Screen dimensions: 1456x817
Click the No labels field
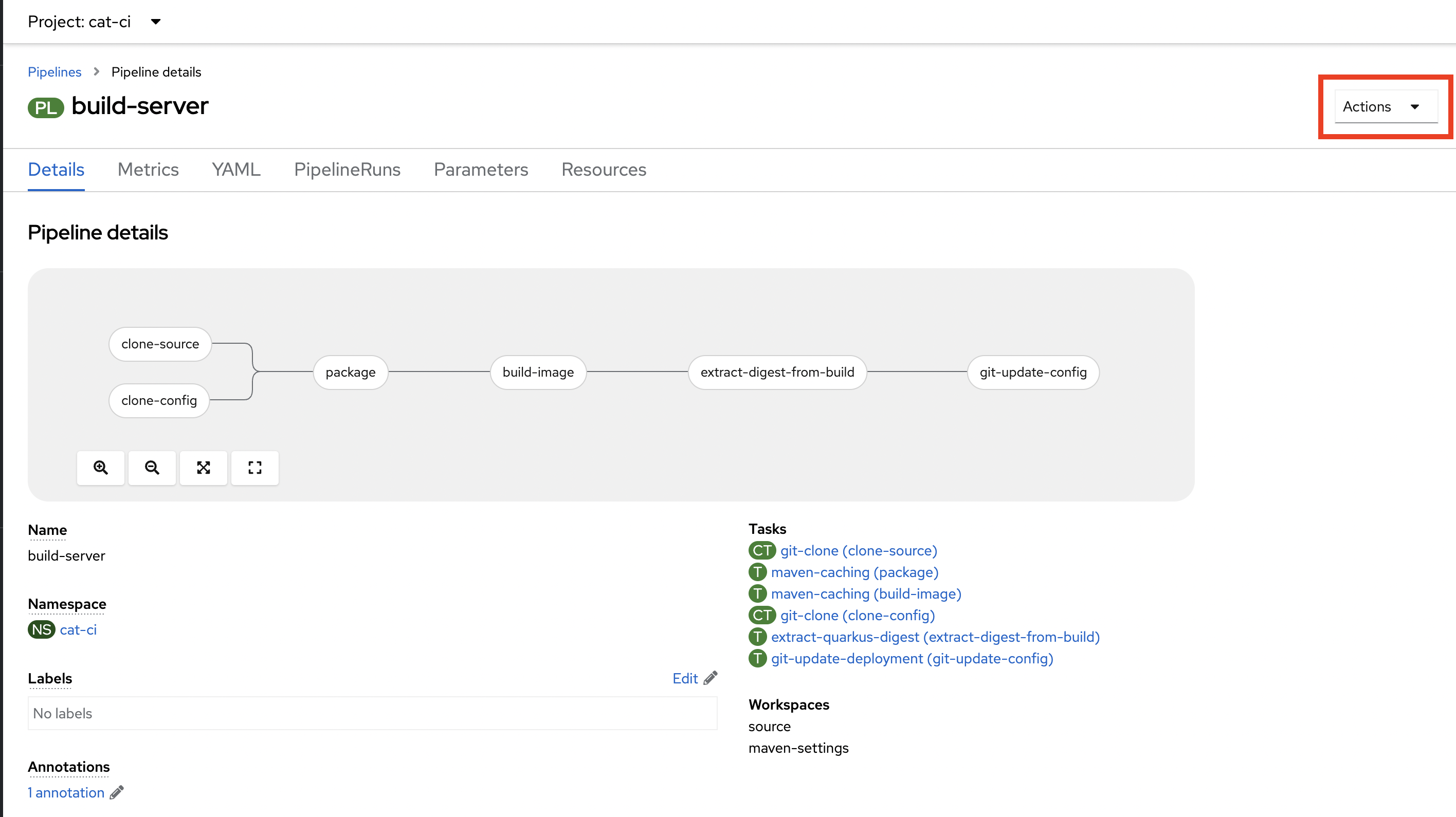pos(372,713)
